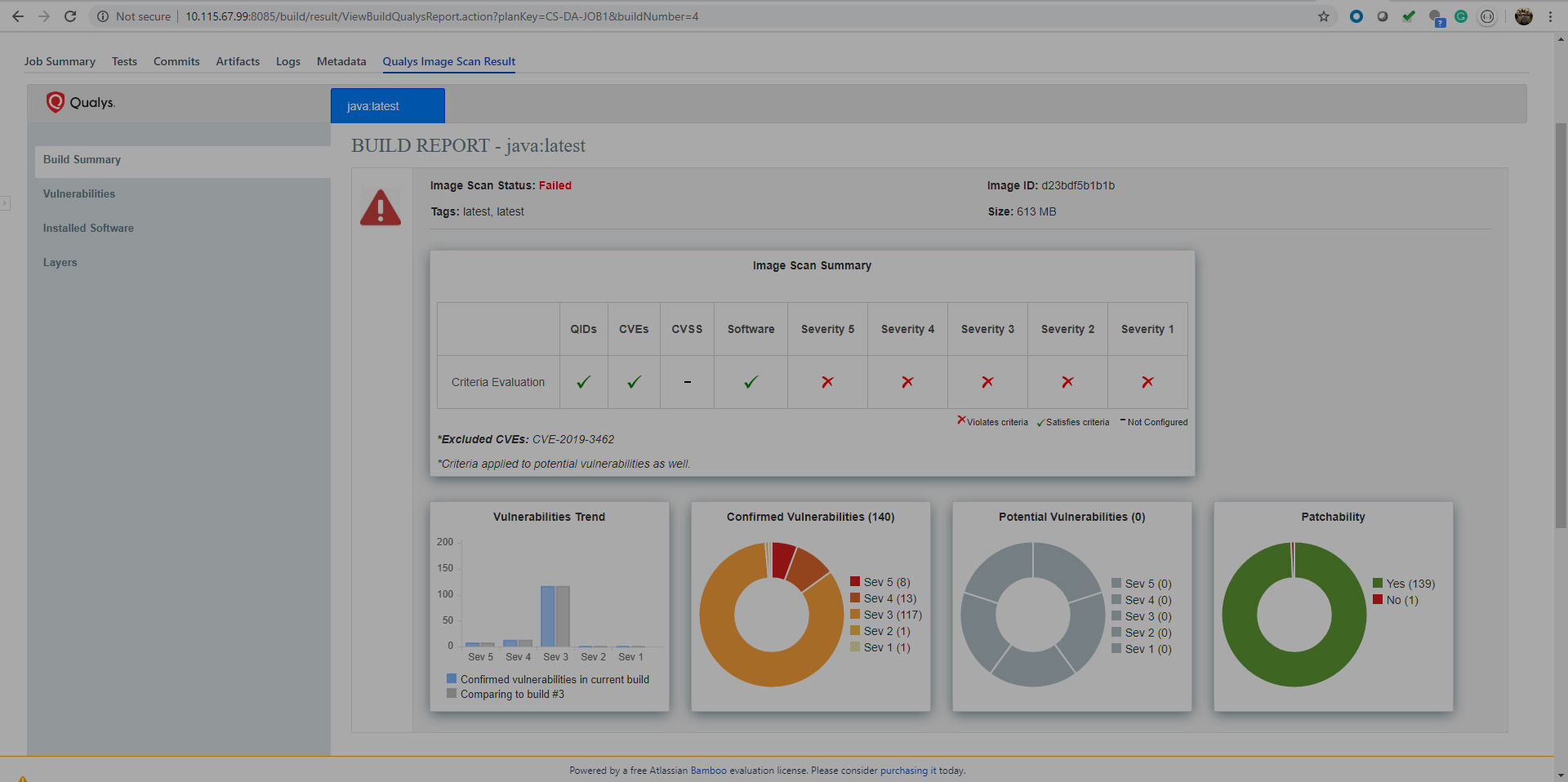Image resolution: width=1568 pixels, height=782 pixels.
Task: Click the red X under Severity 1
Action: tap(1147, 382)
